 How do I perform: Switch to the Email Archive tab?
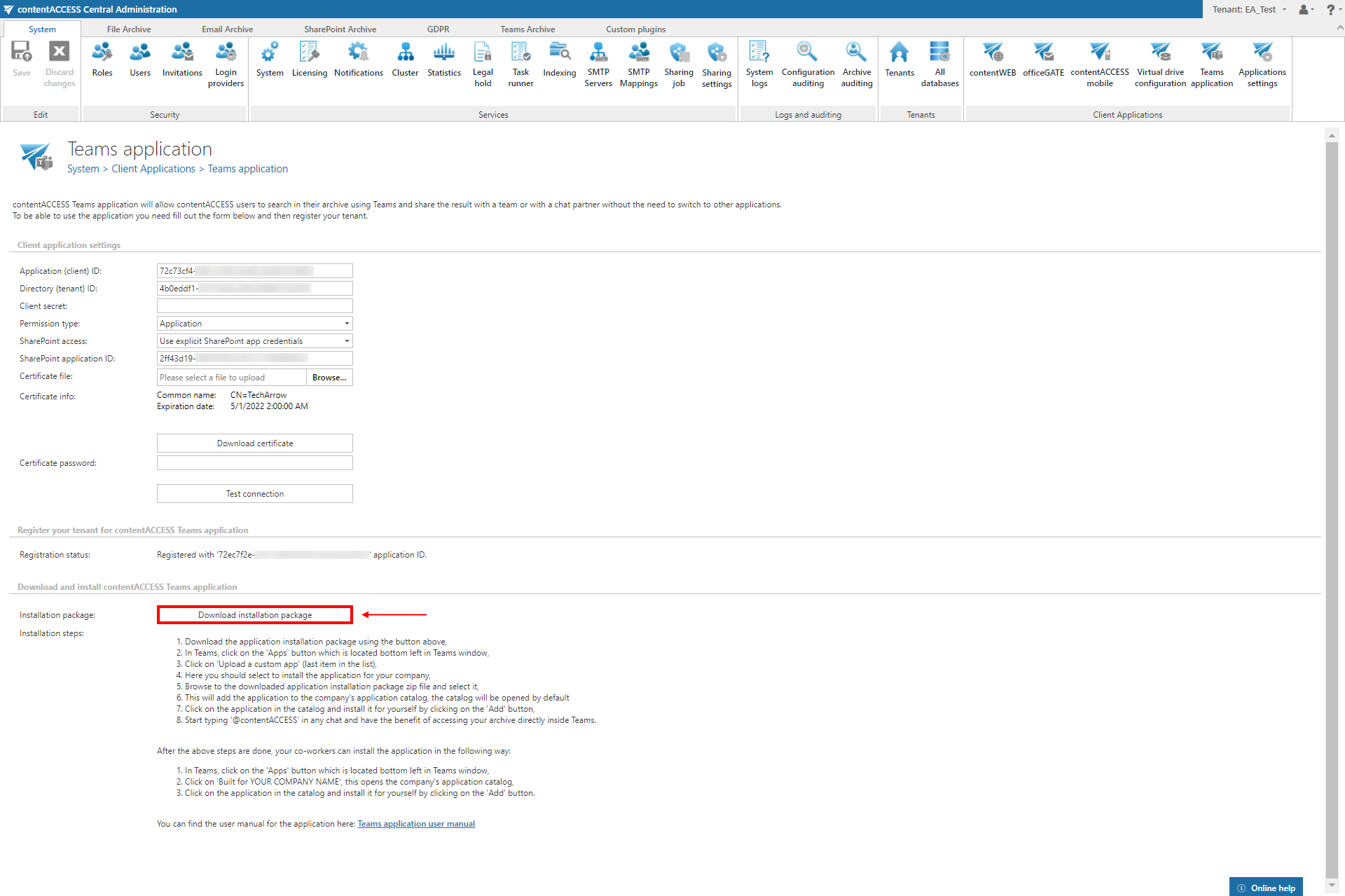[227, 29]
